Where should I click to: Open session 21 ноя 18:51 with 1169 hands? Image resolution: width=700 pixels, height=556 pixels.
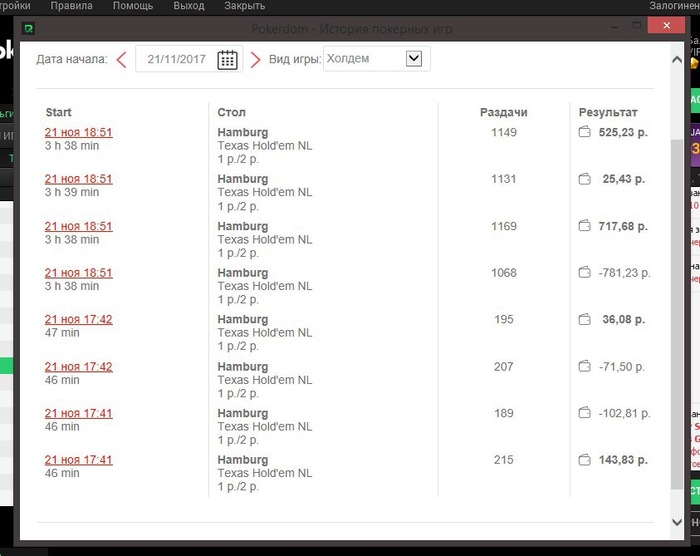(x=79, y=226)
